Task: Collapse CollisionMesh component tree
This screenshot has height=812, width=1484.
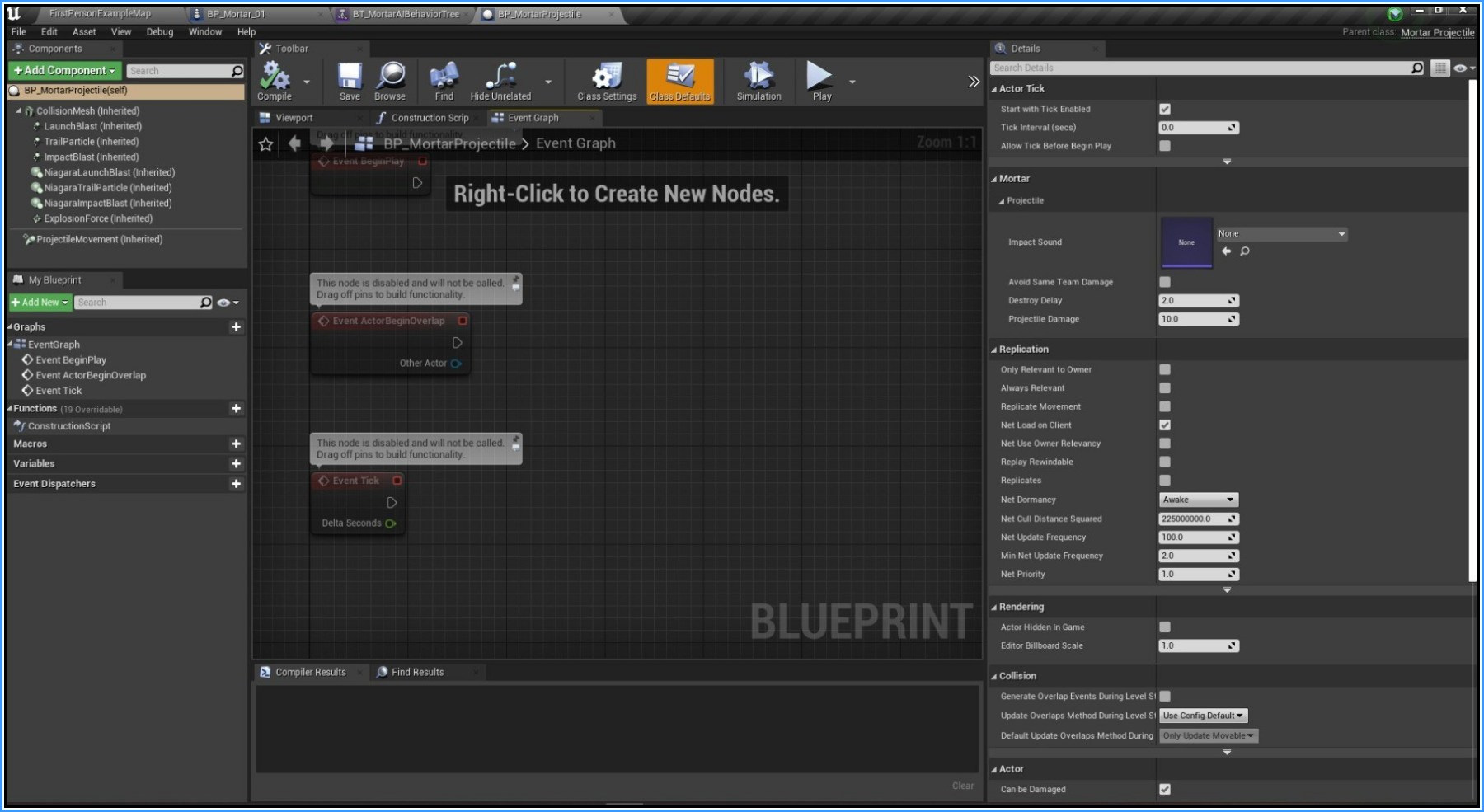Action: coord(19,110)
